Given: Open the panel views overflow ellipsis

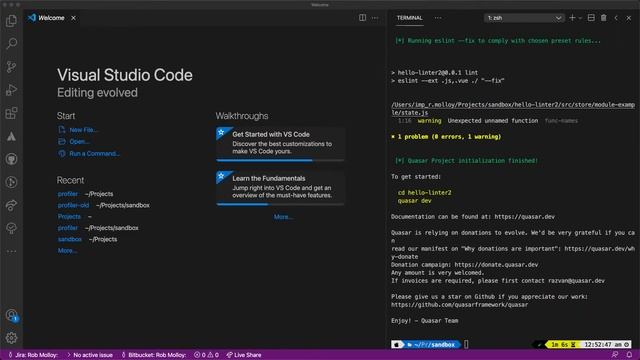Looking at the screenshot, I should point(438,18).
